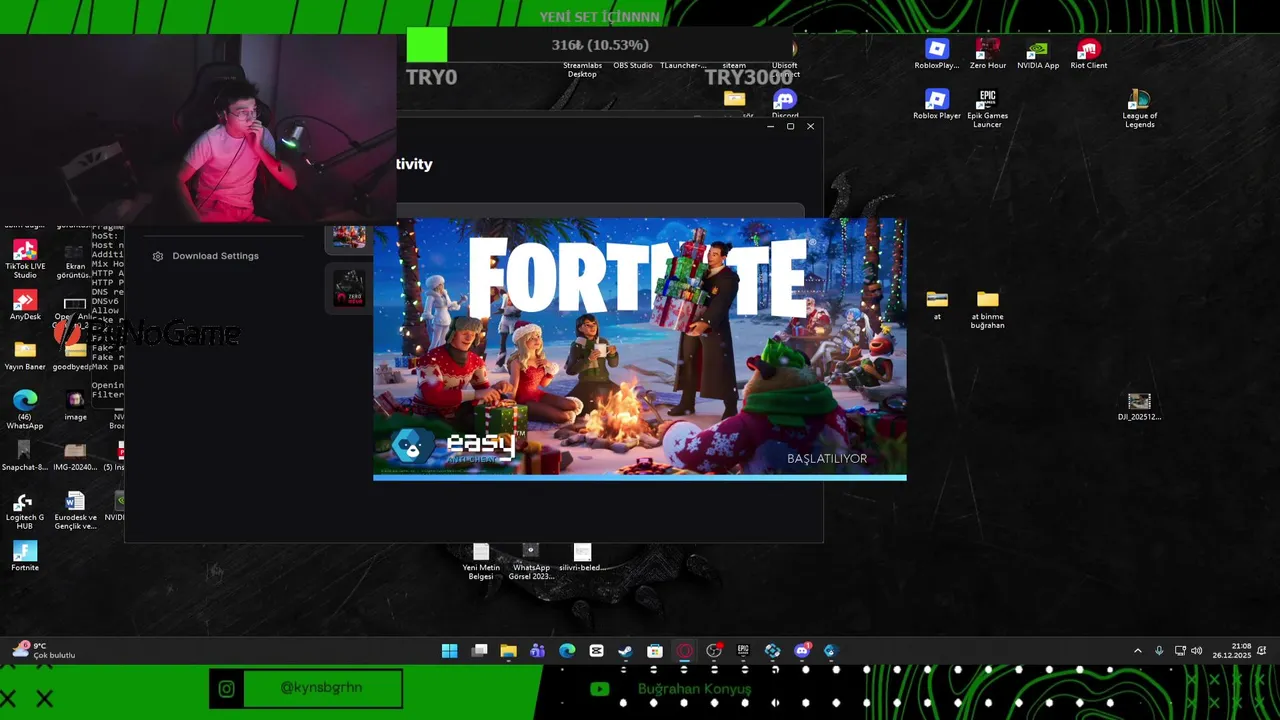The width and height of the screenshot is (1280, 720).
Task: Open Steam from taskbar
Action: (625, 651)
